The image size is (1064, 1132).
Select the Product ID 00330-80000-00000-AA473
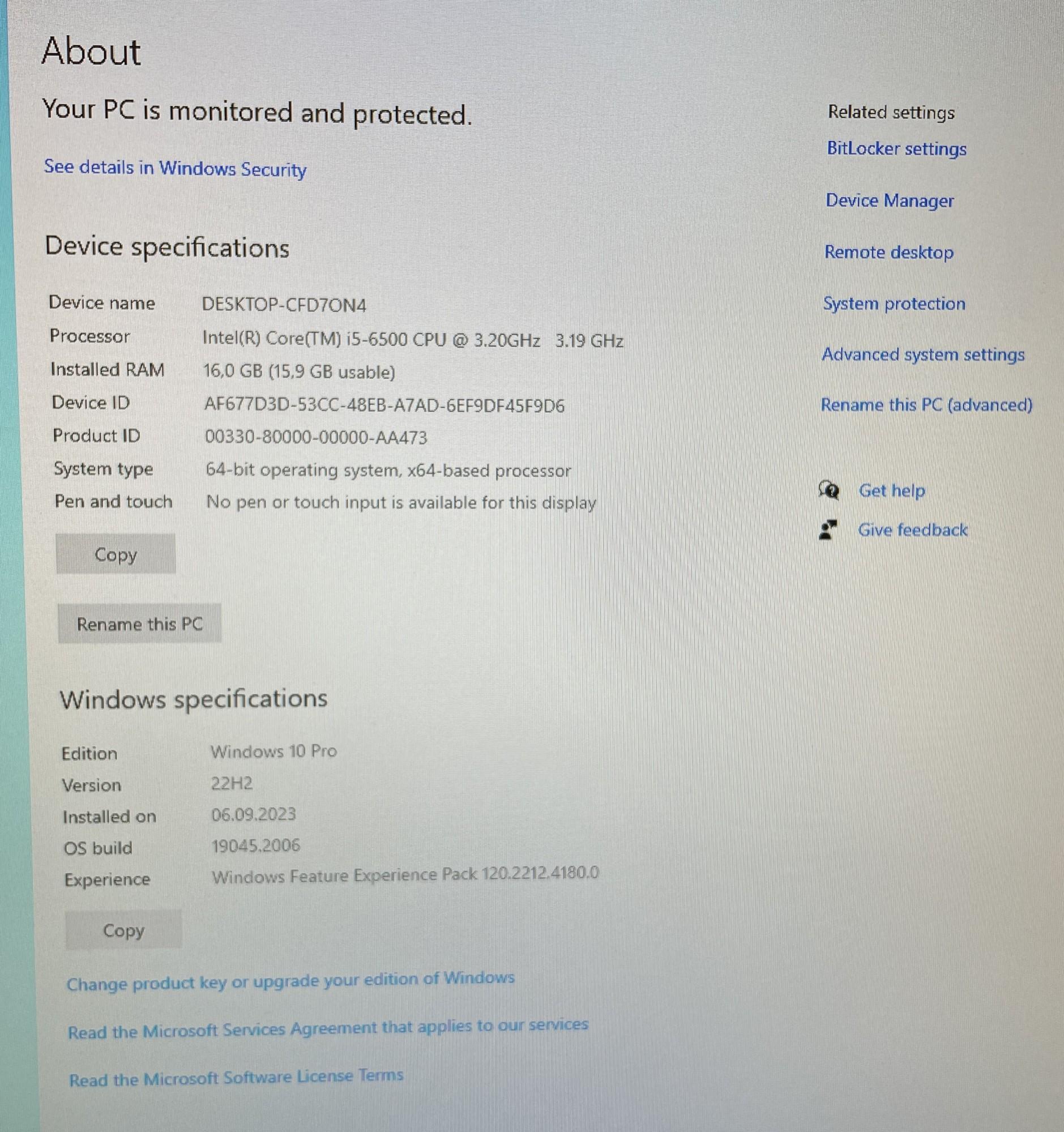click(316, 437)
